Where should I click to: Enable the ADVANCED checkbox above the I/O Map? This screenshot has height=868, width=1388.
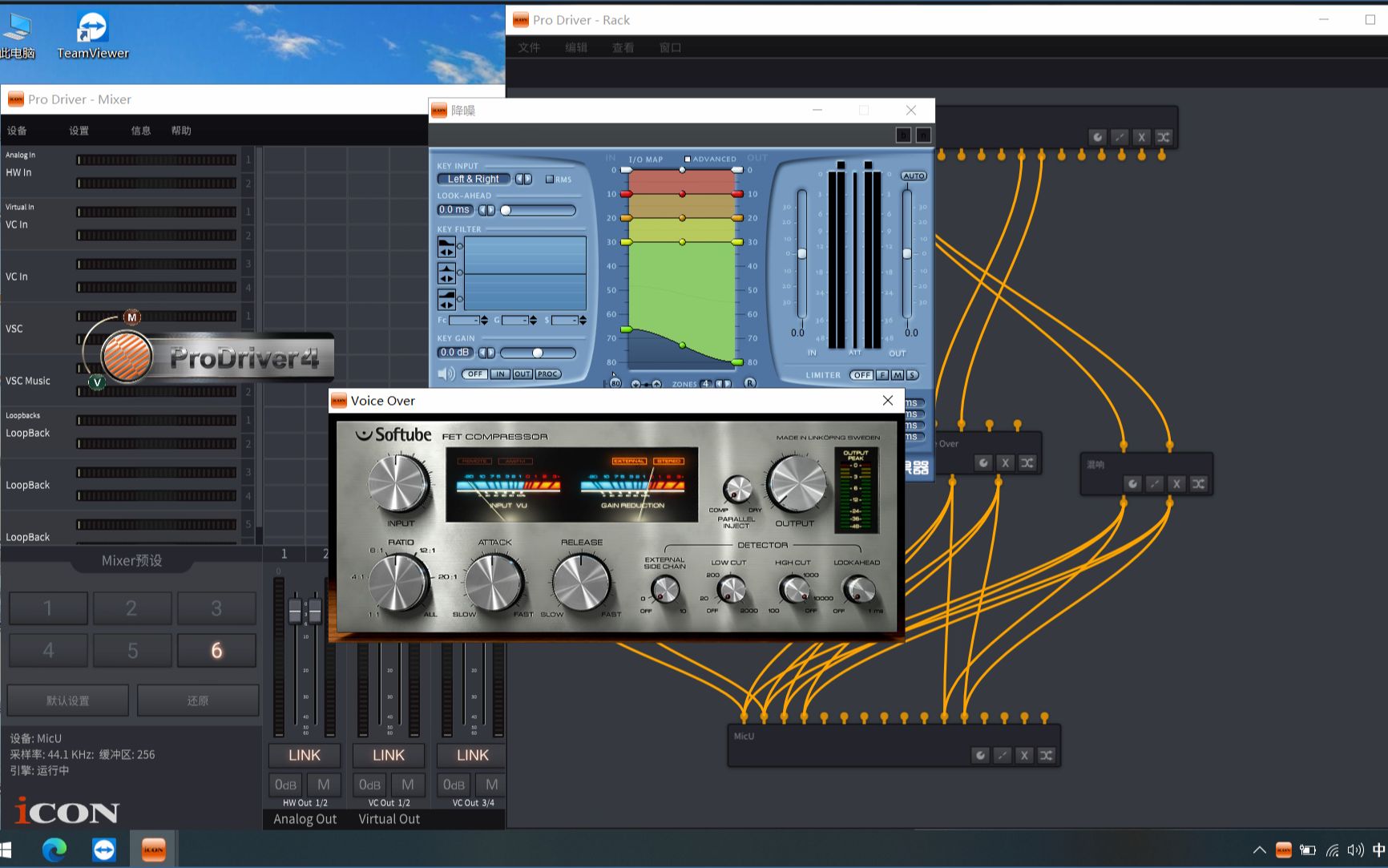[x=687, y=159]
